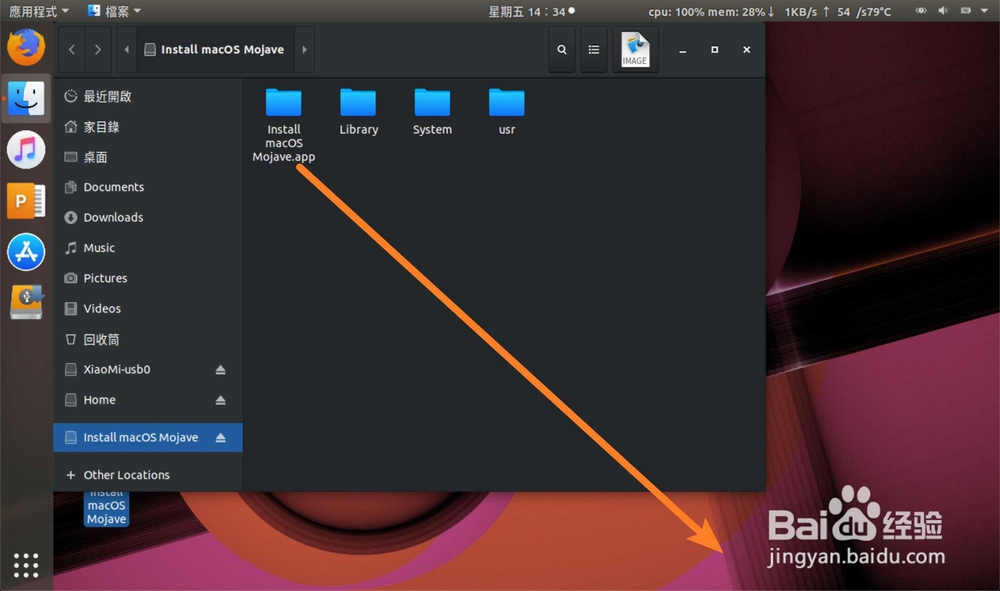
Task: Click the search magnifier button
Action: (562, 49)
